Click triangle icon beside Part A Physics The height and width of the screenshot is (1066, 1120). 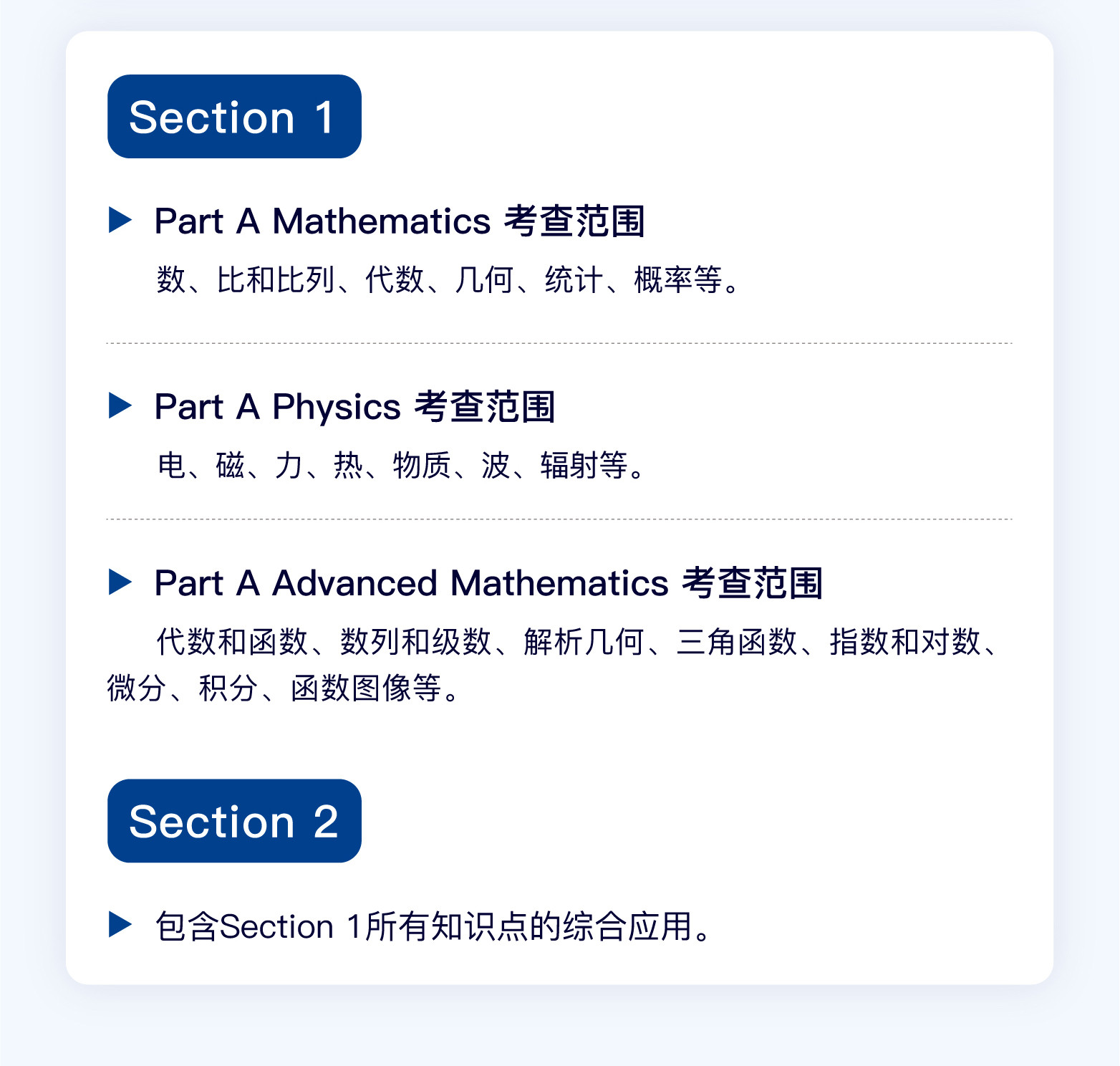[120, 405]
